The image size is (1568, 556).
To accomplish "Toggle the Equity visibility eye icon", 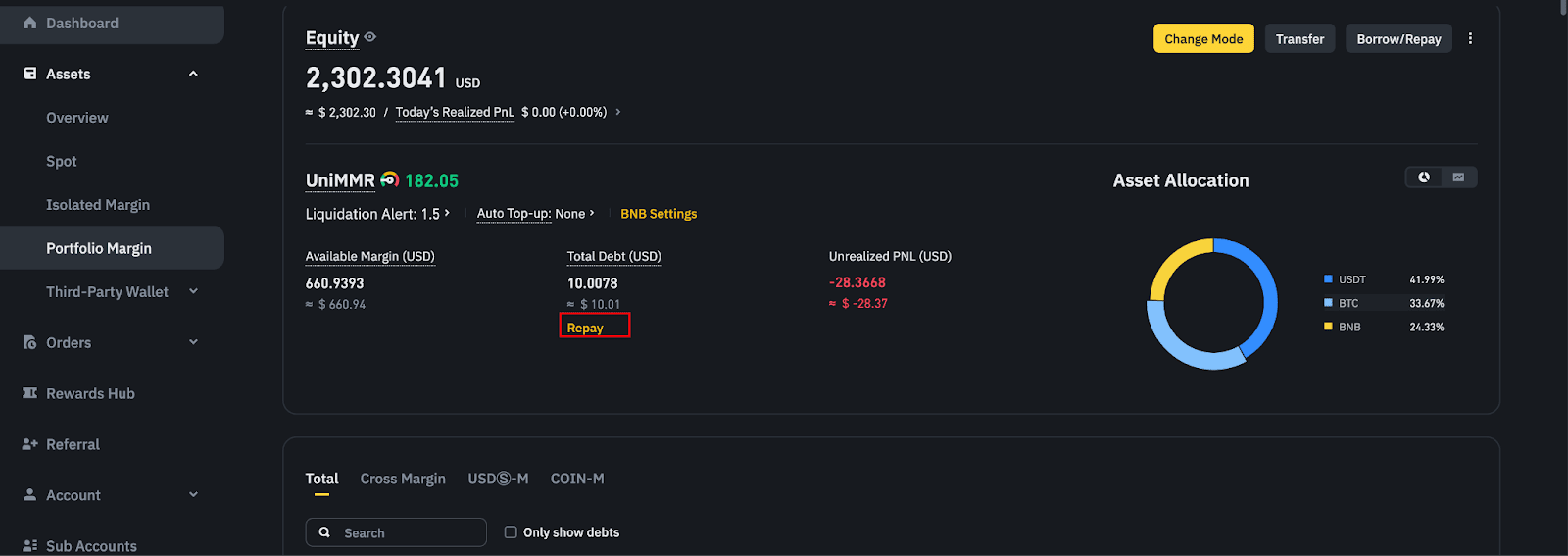I will click(370, 37).
